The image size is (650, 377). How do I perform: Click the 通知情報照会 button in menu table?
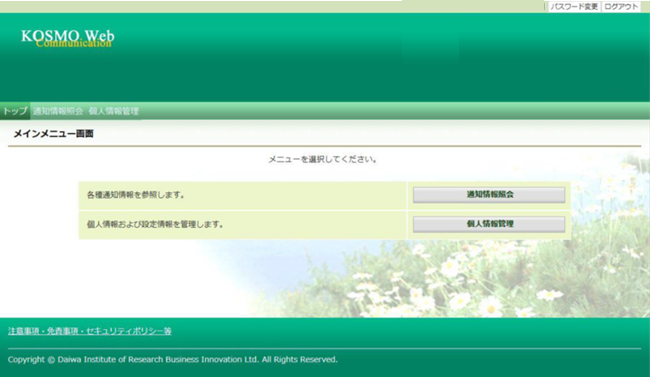pos(489,195)
